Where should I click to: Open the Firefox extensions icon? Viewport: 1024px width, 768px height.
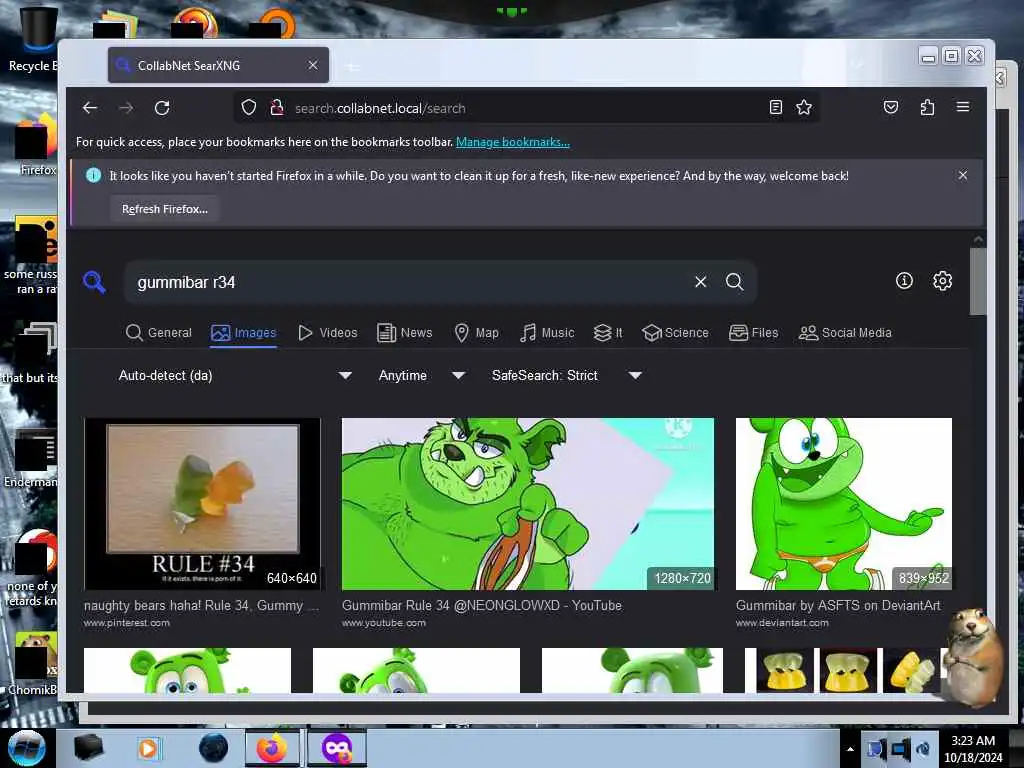(x=927, y=107)
